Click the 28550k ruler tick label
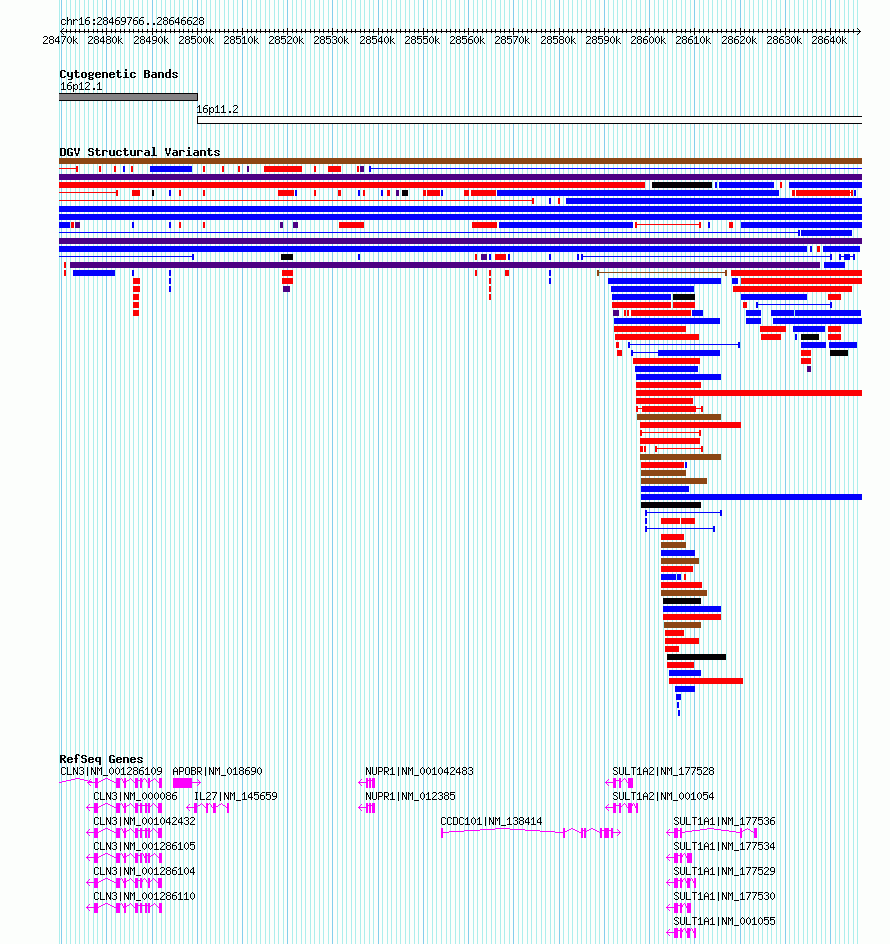Image resolution: width=890 pixels, height=944 pixels. point(422,40)
